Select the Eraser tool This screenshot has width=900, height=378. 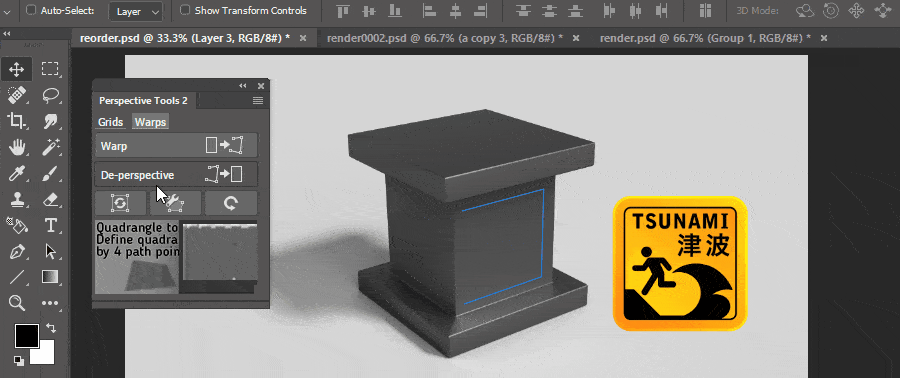click(x=51, y=199)
